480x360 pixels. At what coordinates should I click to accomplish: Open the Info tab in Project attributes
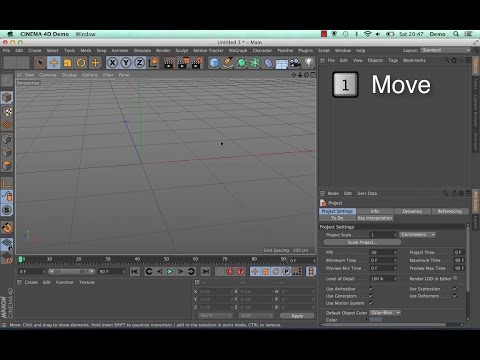pyautogui.click(x=375, y=211)
